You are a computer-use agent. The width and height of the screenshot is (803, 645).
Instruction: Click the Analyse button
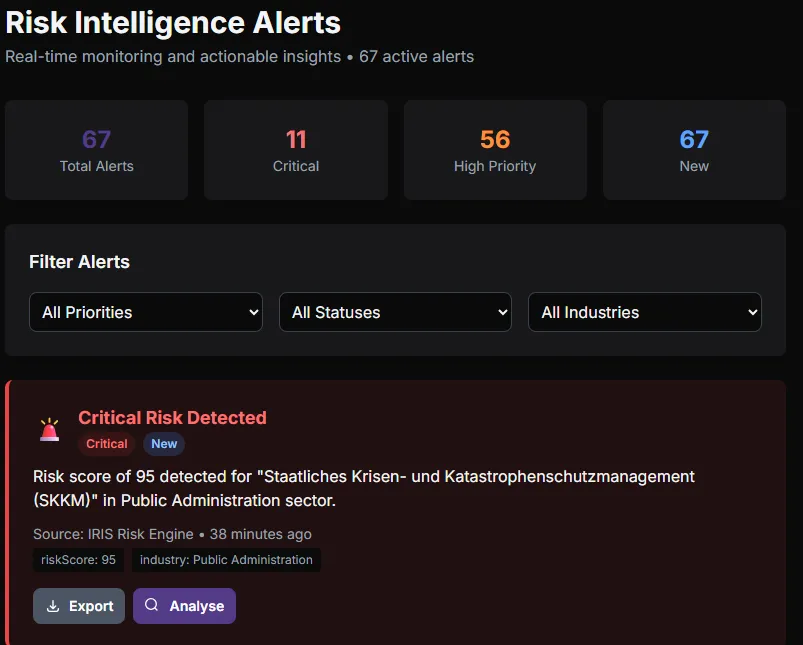pyautogui.click(x=184, y=606)
